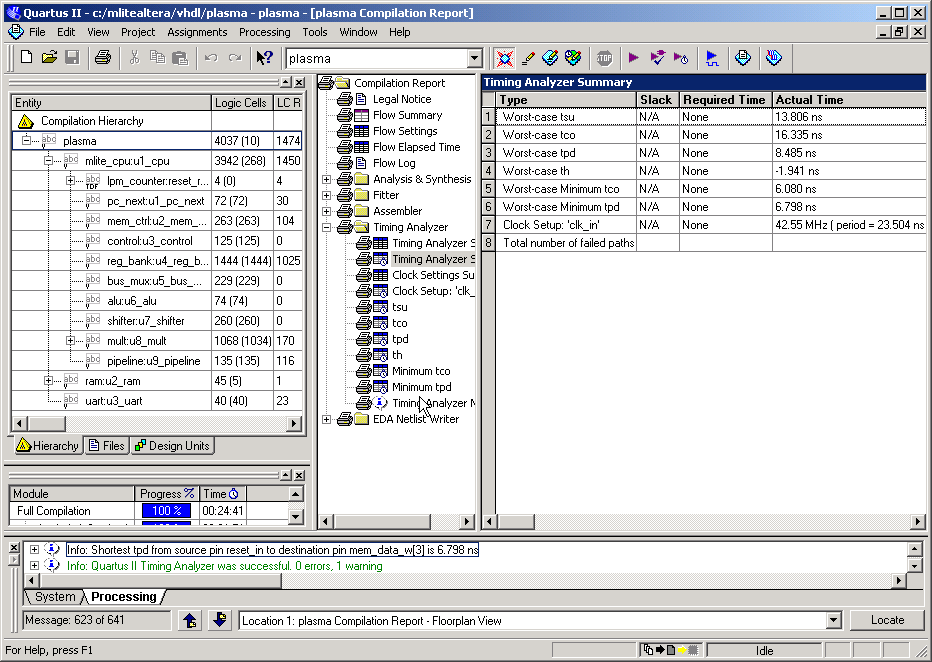Click the Location input field
Screen dimensions: 932x662
tap(533, 621)
